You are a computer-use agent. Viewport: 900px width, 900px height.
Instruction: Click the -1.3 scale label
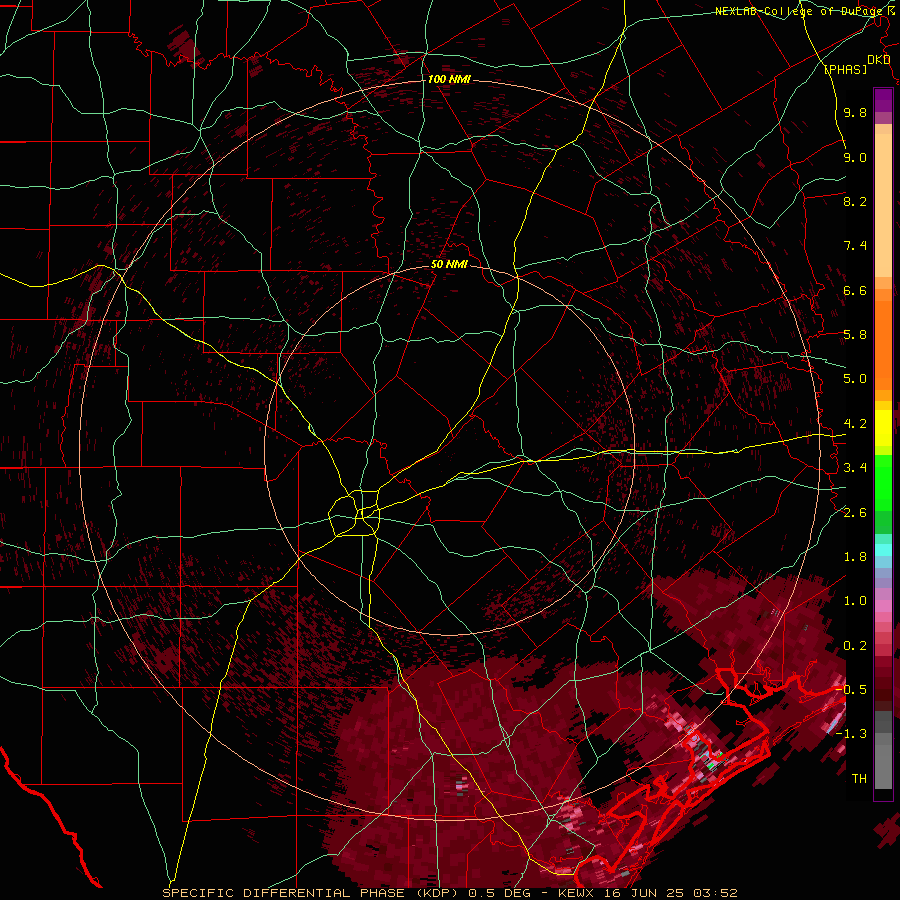pos(852,734)
